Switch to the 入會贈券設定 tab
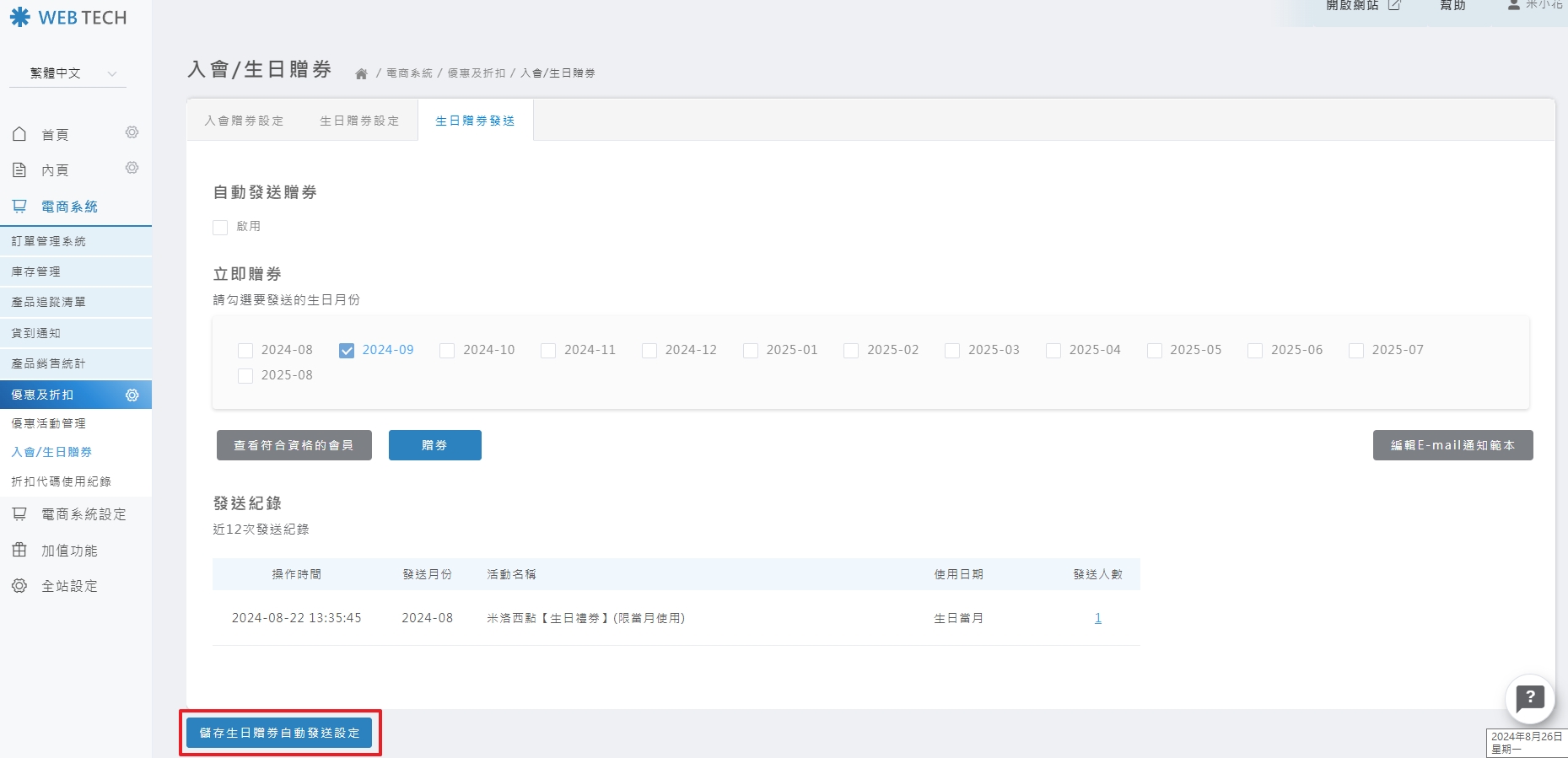The image size is (1568, 758). click(244, 121)
